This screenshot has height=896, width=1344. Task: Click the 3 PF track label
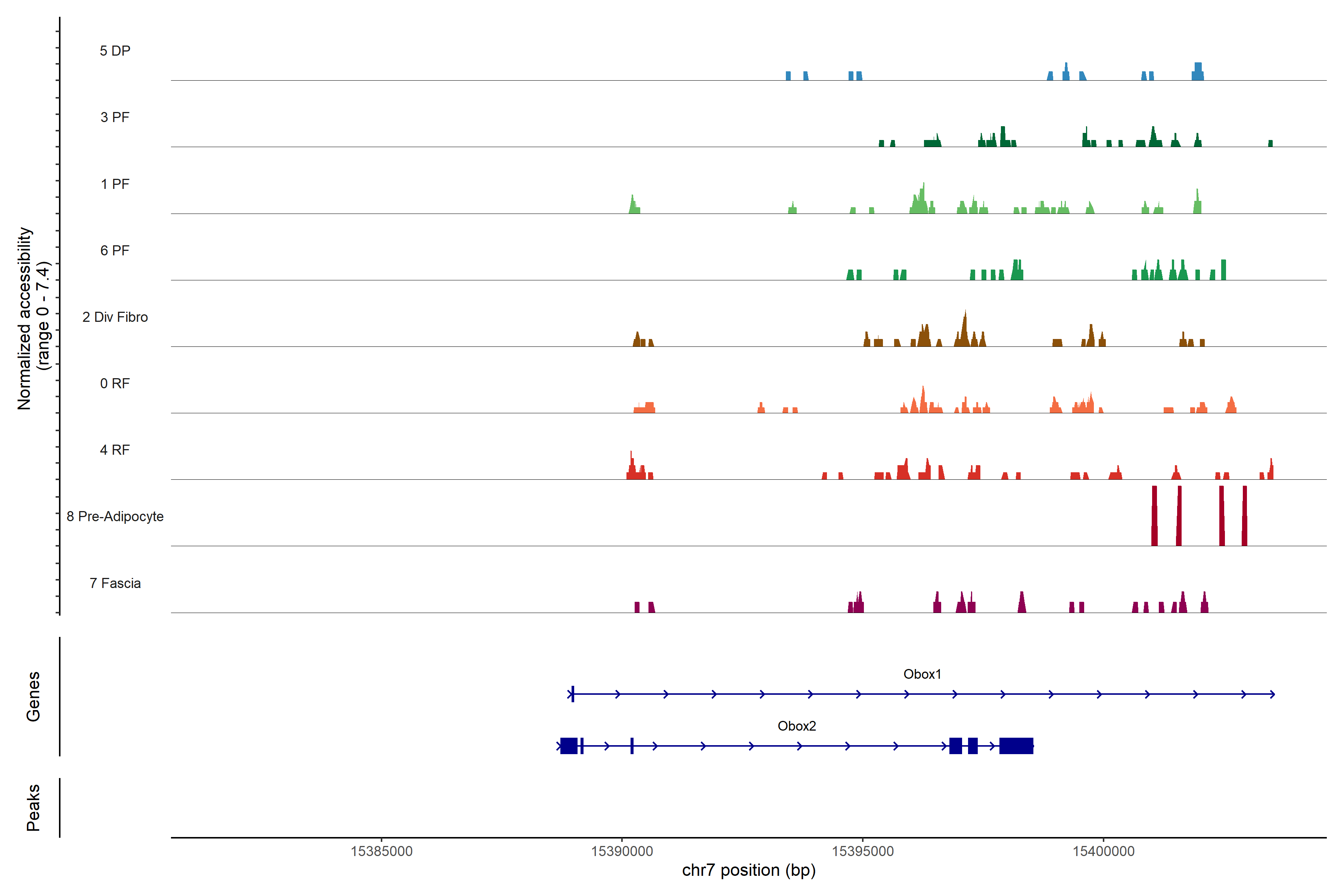coord(115,117)
